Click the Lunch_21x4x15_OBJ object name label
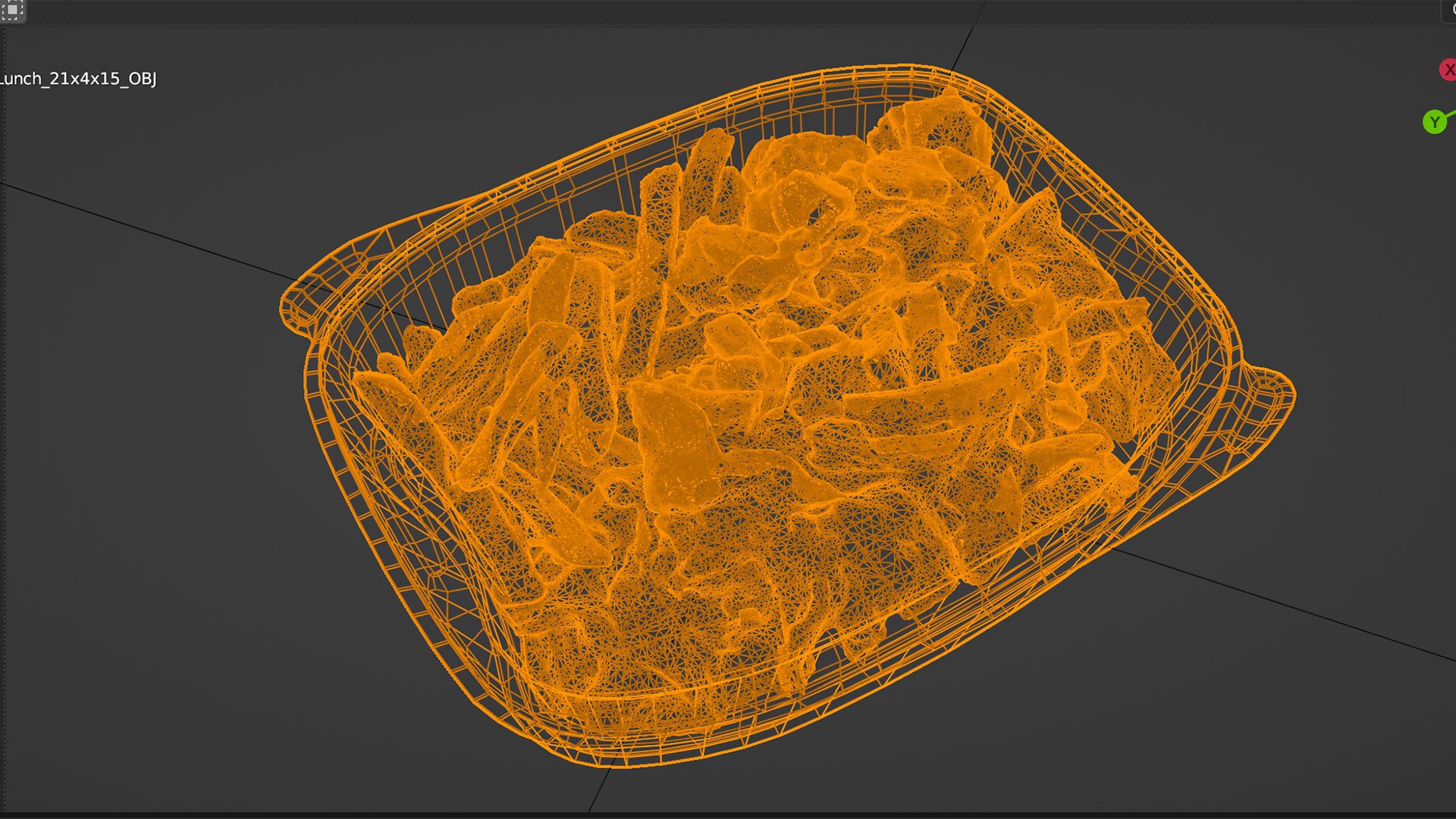The width and height of the screenshot is (1456, 819). click(x=78, y=79)
